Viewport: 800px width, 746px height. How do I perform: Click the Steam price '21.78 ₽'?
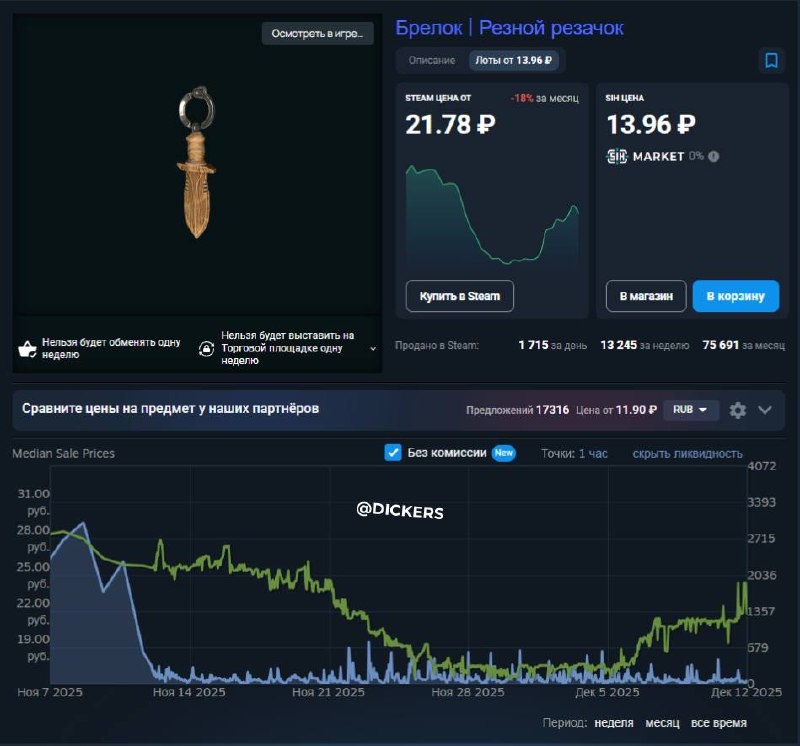[450, 125]
